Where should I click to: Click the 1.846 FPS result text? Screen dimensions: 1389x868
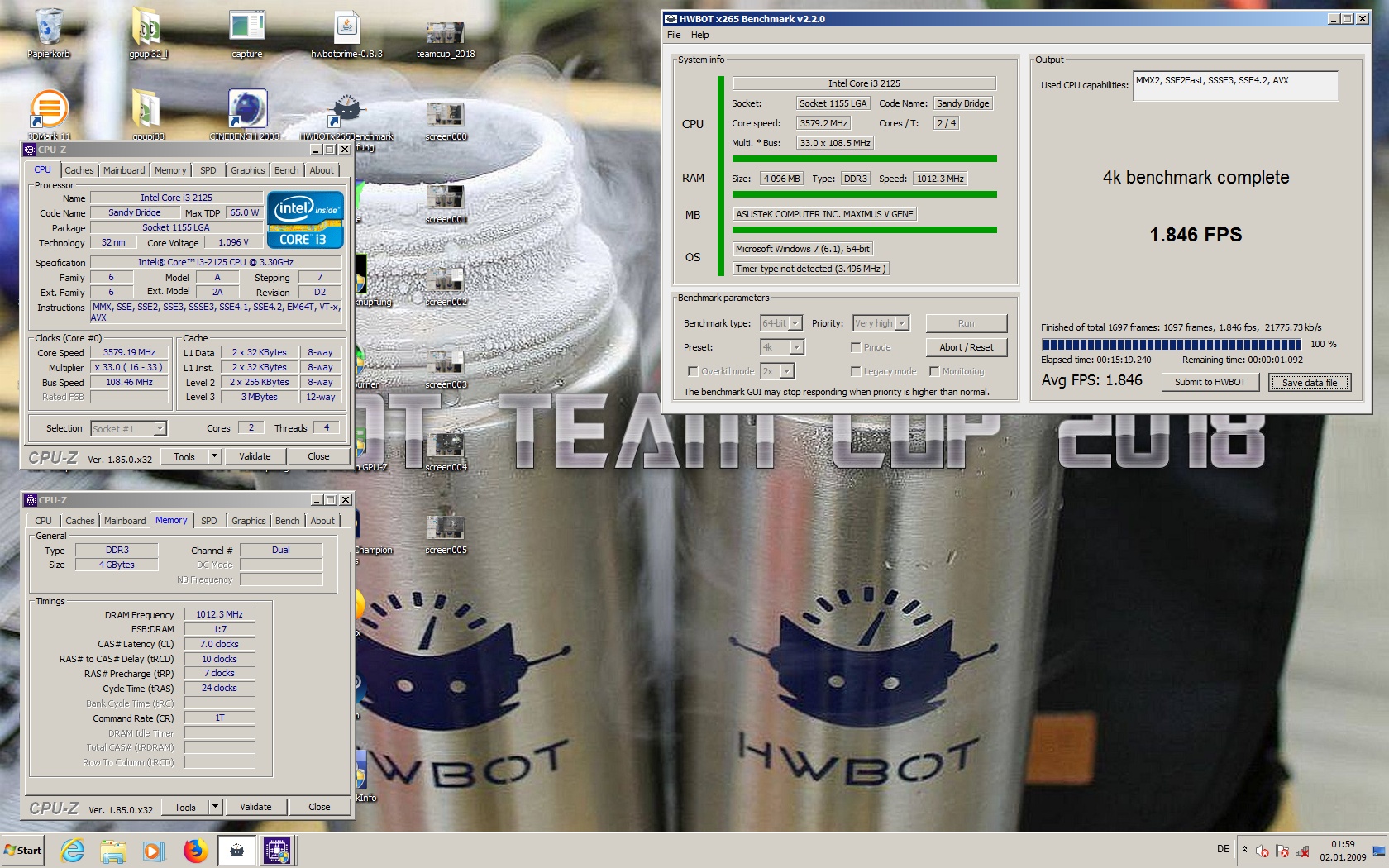1196,235
